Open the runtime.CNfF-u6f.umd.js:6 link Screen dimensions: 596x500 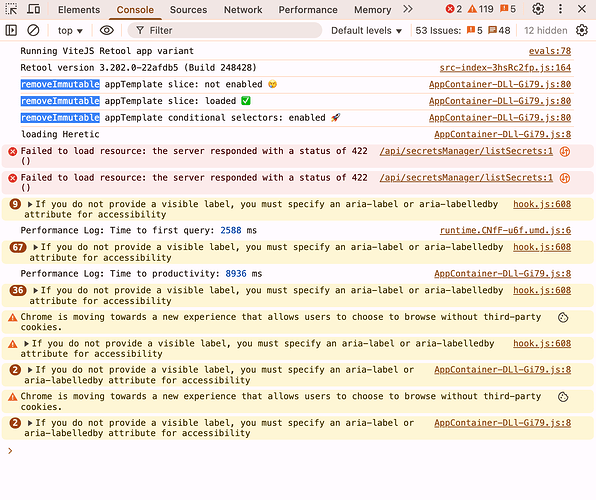pos(505,230)
